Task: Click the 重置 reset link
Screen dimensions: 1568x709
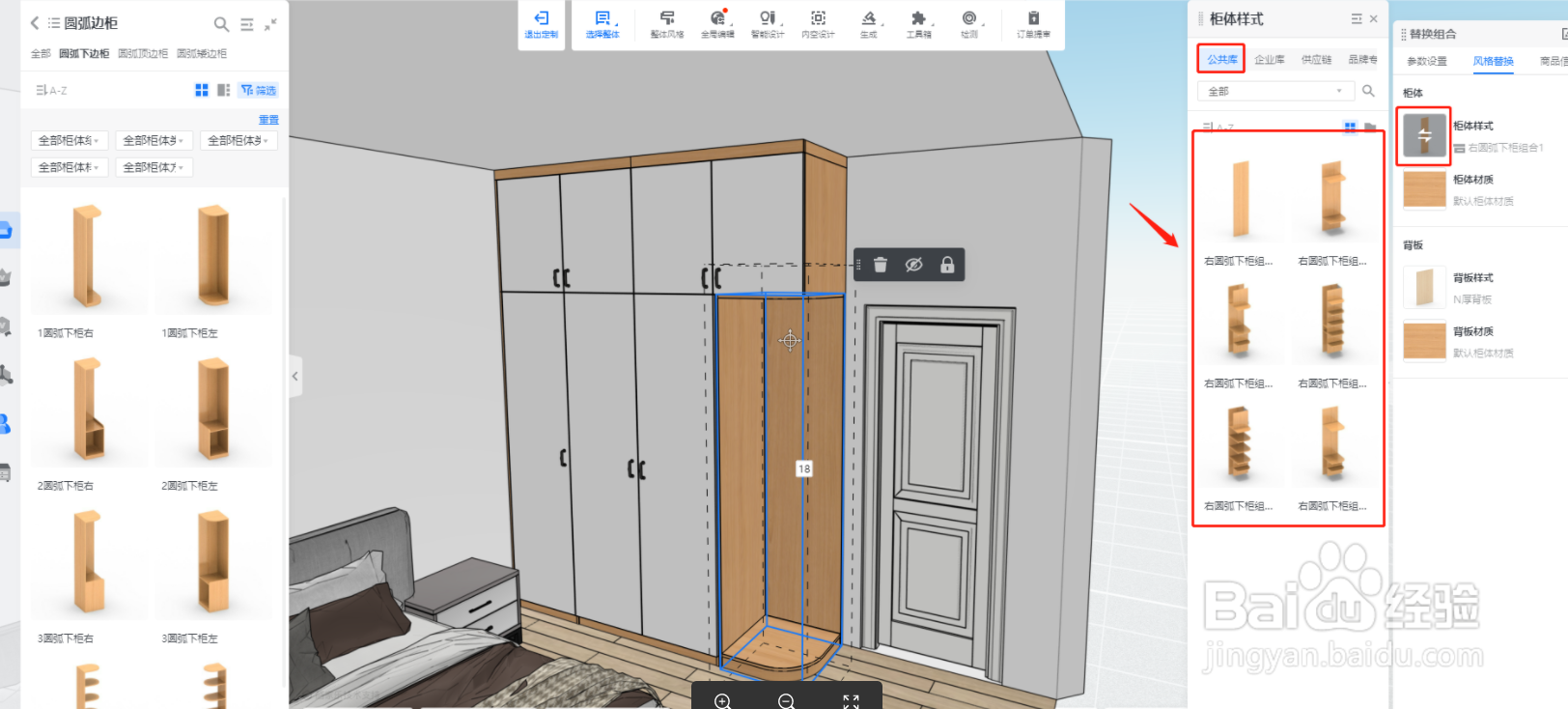Action: [268, 120]
